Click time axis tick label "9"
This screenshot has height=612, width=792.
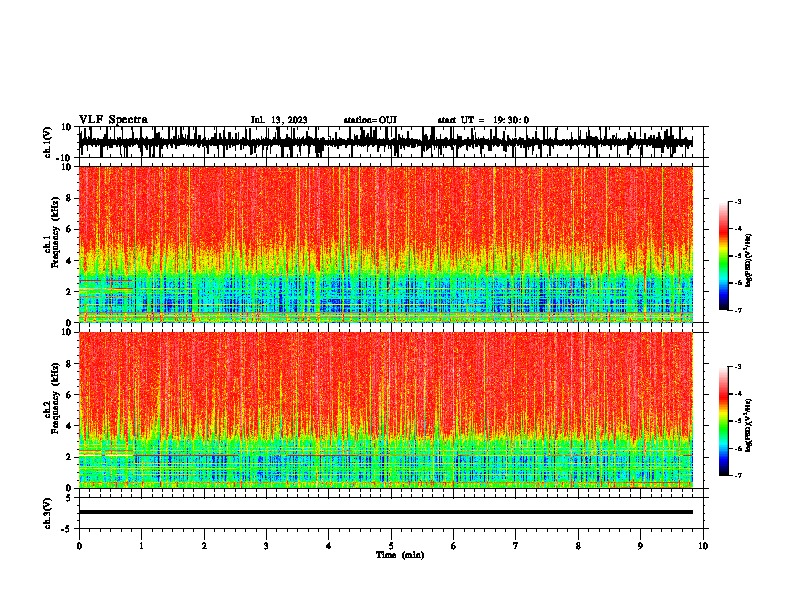(640, 546)
